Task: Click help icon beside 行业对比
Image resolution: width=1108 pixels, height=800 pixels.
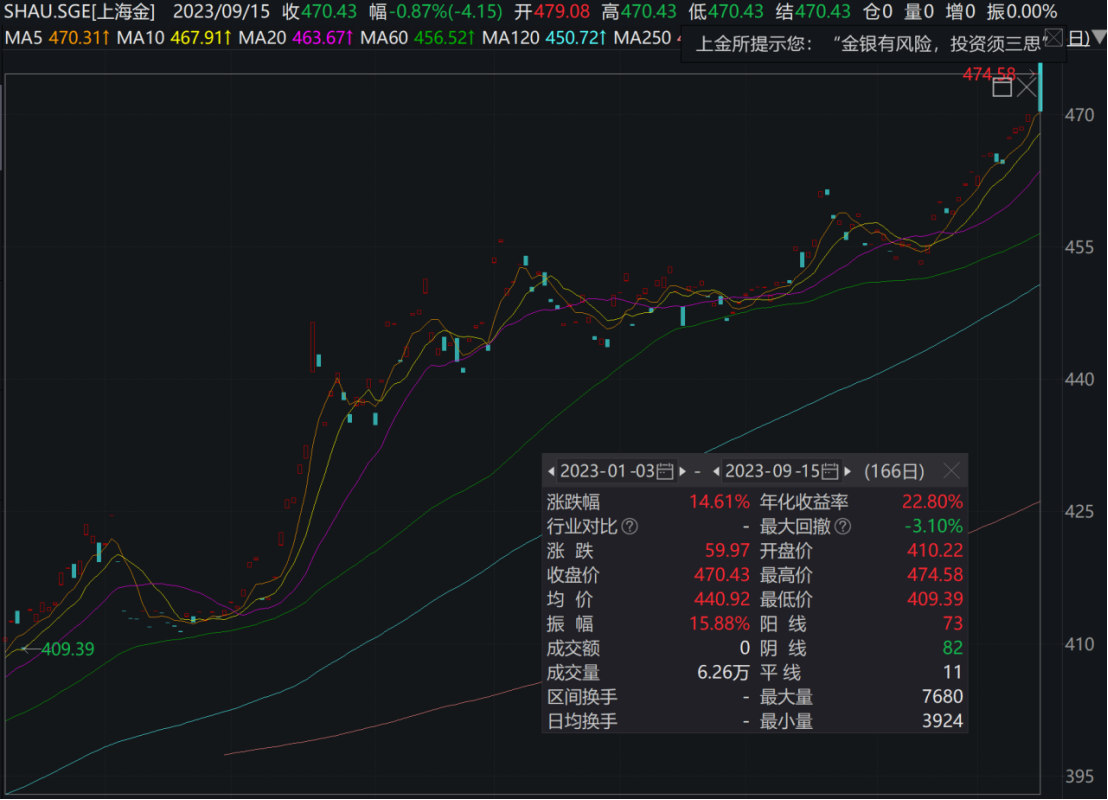Action: [629, 526]
